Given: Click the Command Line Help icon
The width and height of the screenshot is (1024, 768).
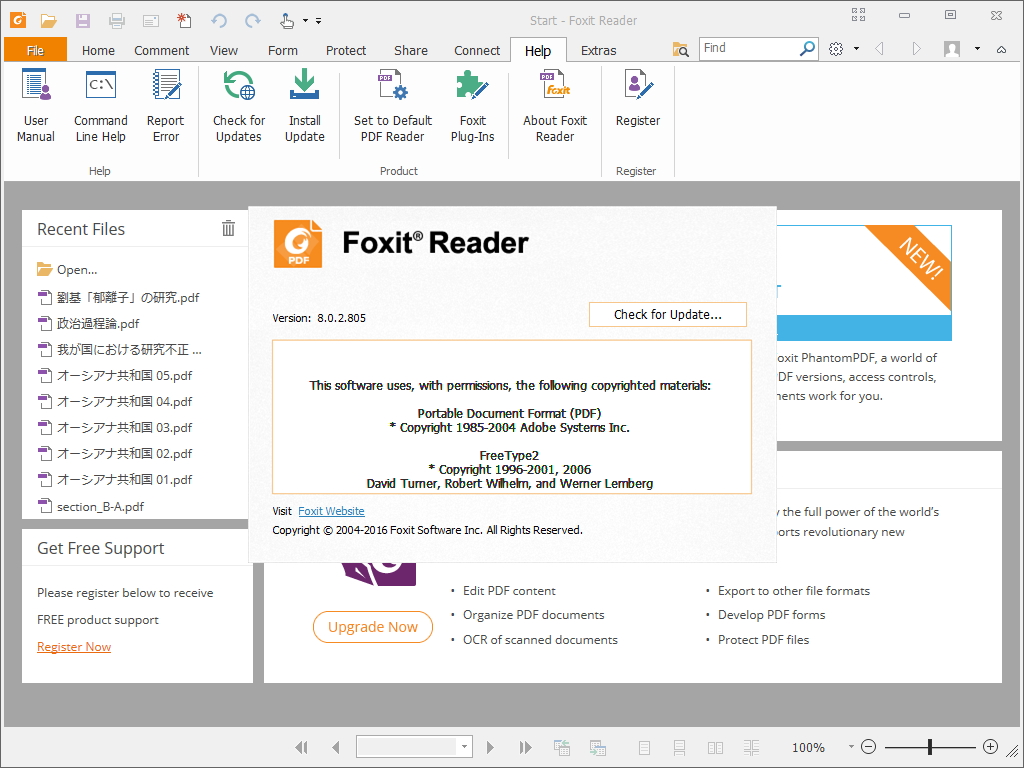Looking at the screenshot, I should pos(101,107).
